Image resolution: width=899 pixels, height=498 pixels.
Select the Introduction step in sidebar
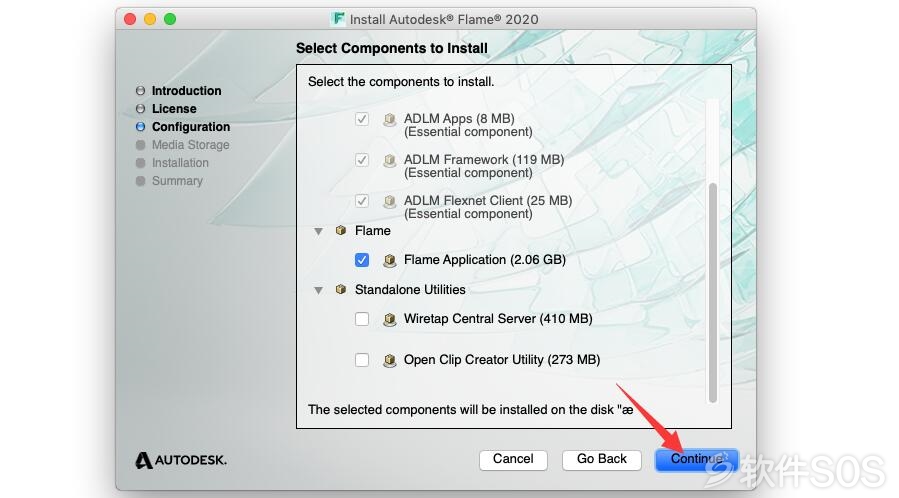coord(186,91)
